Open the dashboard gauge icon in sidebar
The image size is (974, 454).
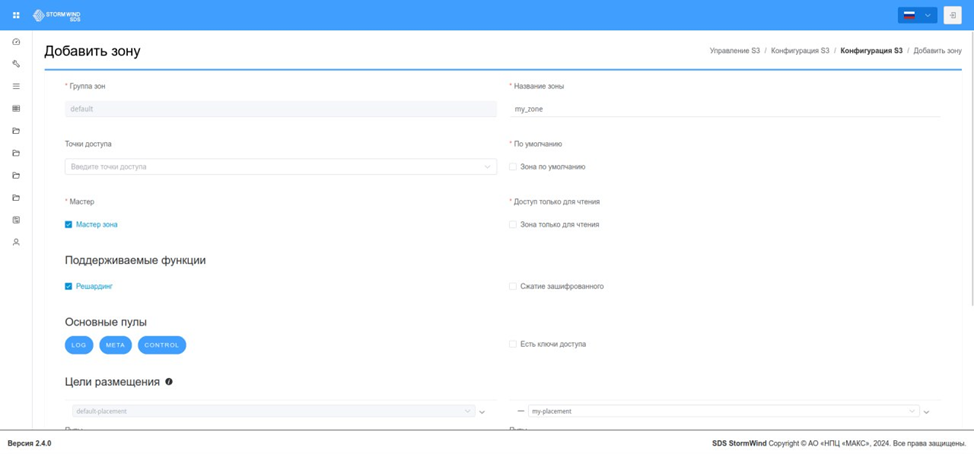[16, 42]
